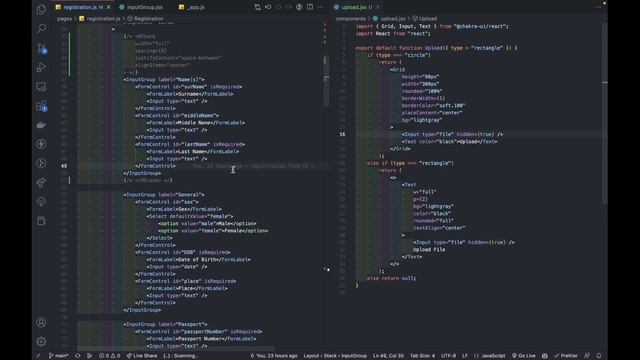Click the compare changes icon in editor toolbar
The height and width of the screenshot is (360, 640).
point(258,7)
